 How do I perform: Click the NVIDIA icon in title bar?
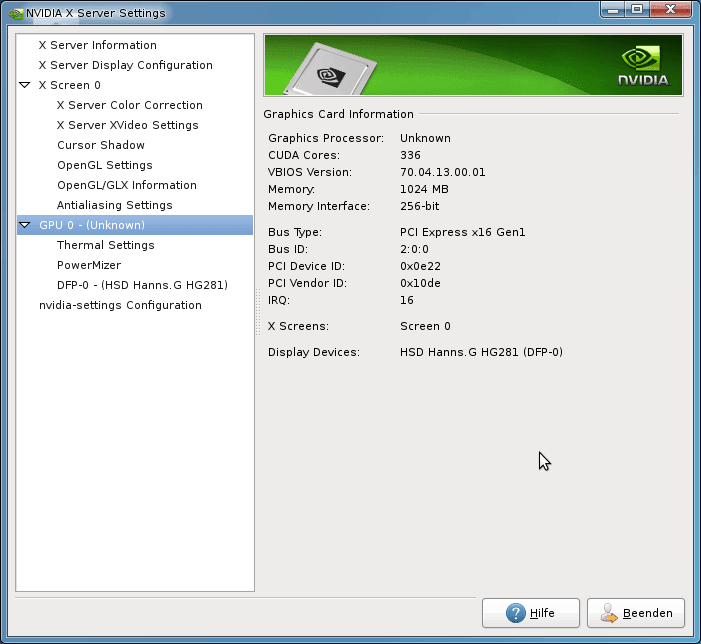click(16, 13)
